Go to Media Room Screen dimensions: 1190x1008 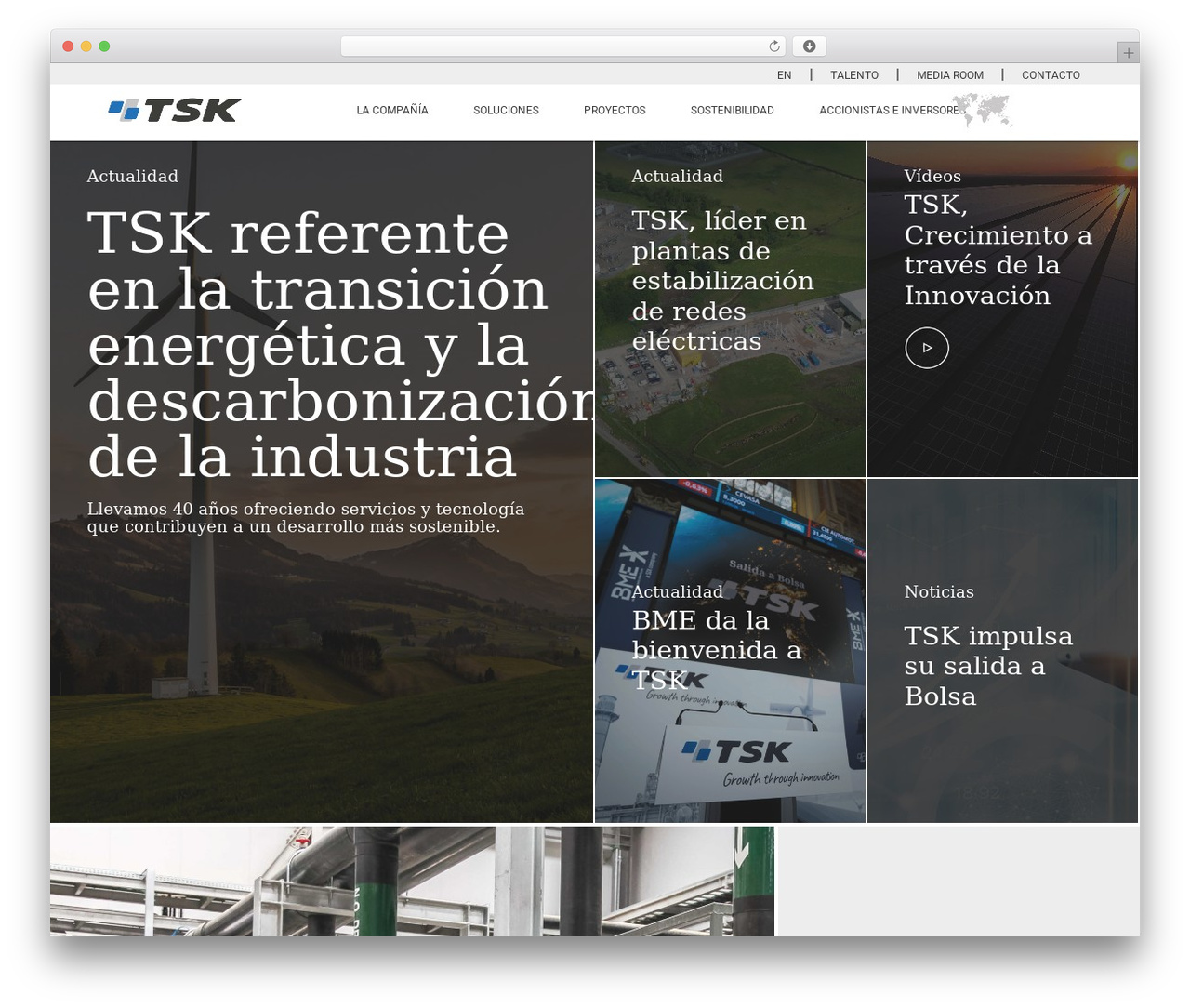coord(950,75)
